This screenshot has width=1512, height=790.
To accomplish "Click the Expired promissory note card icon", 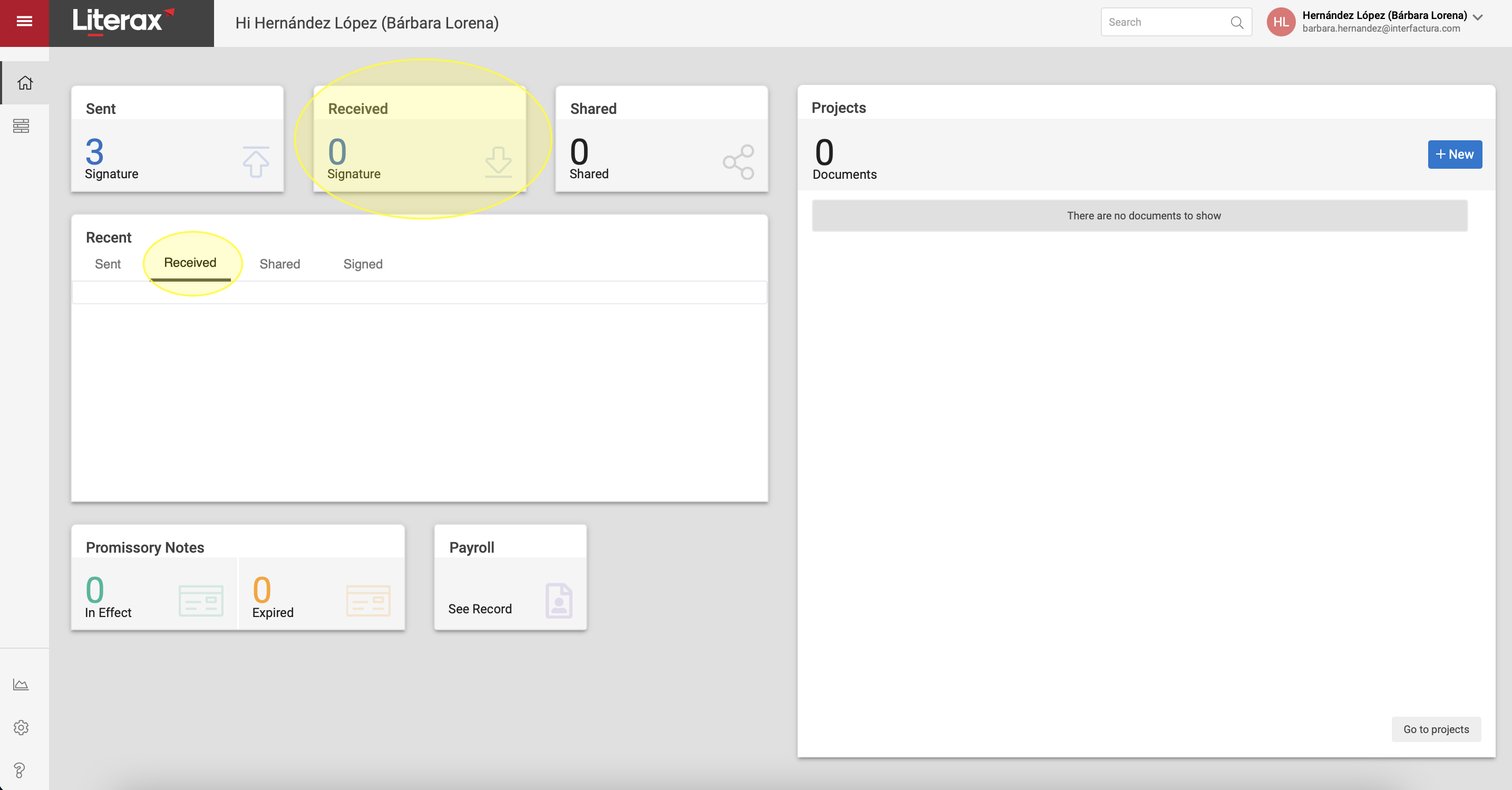I will pos(368,600).
